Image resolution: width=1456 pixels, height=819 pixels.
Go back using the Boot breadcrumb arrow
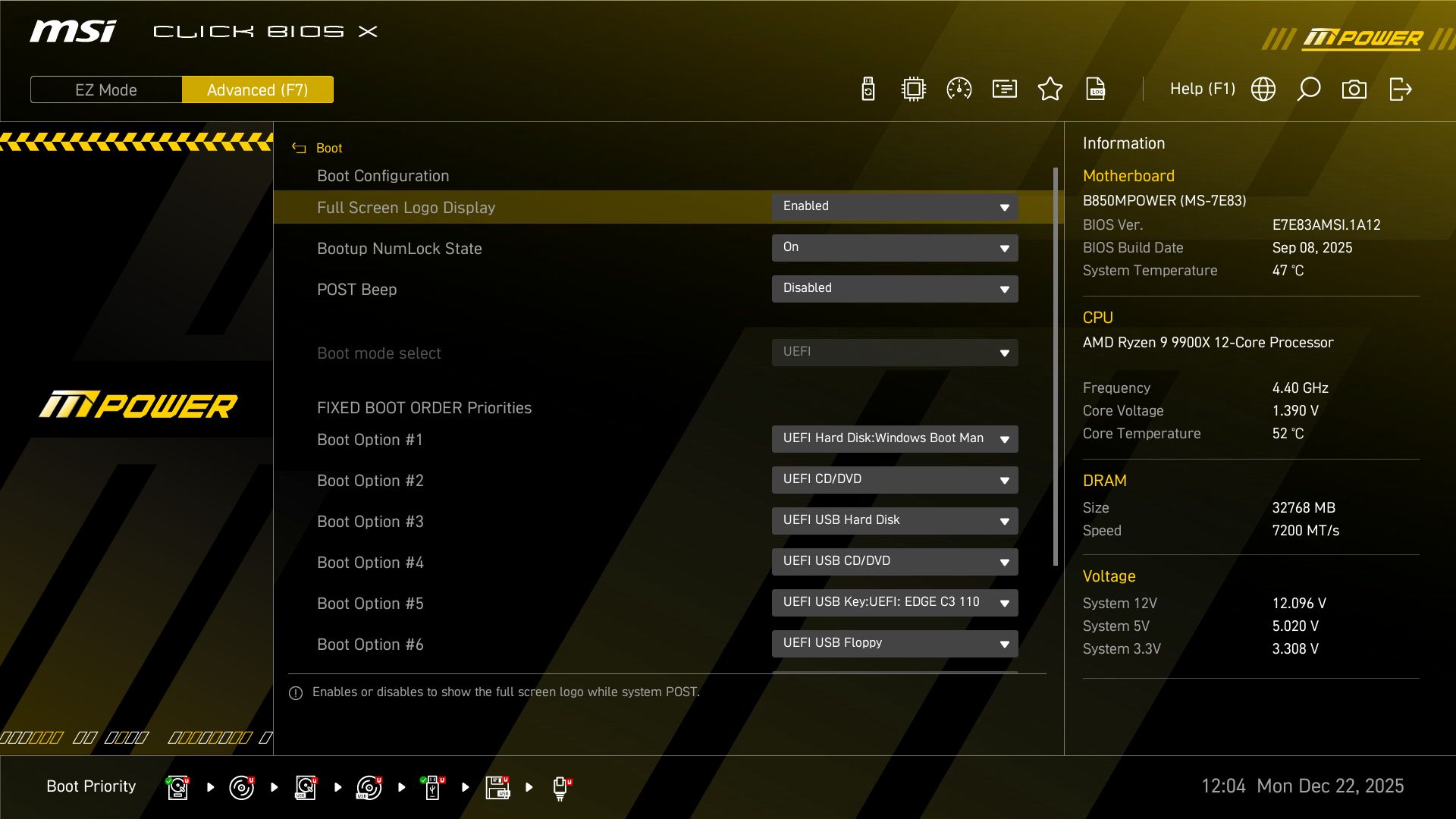[x=298, y=148]
